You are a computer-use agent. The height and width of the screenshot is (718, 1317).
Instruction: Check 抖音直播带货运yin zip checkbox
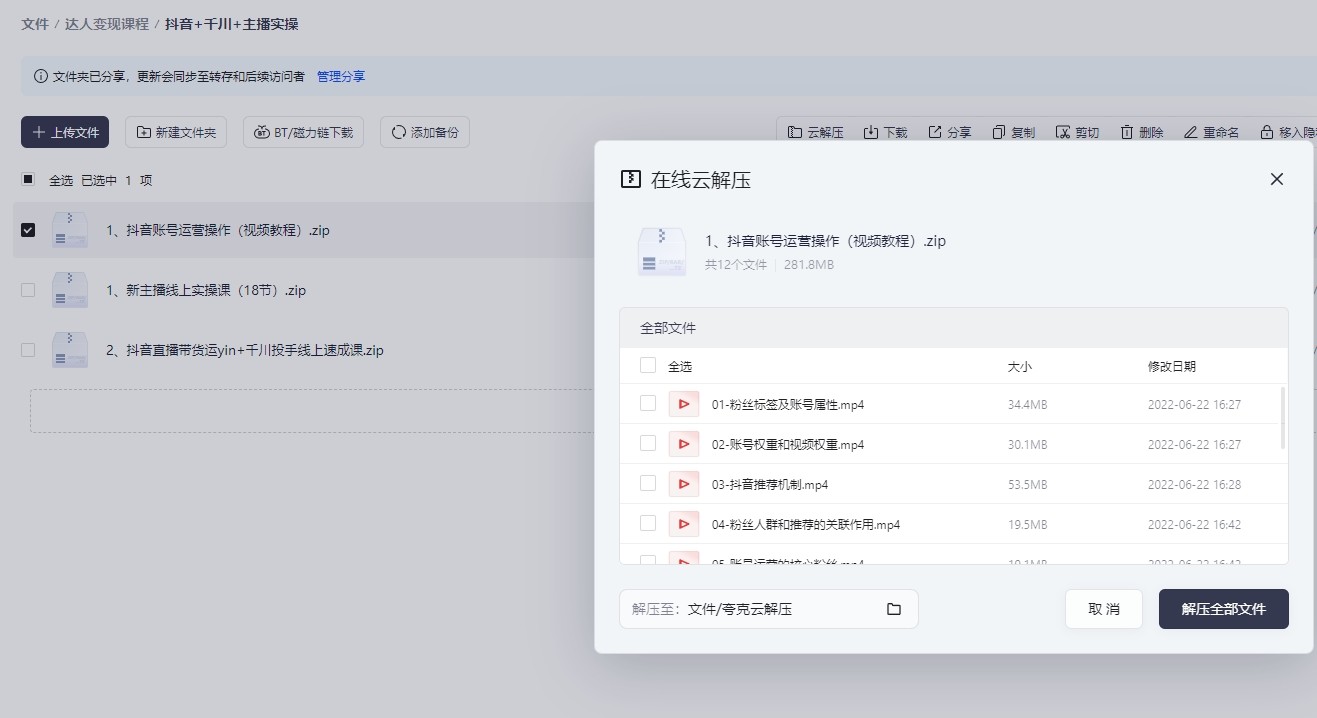pyautogui.click(x=28, y=350)
